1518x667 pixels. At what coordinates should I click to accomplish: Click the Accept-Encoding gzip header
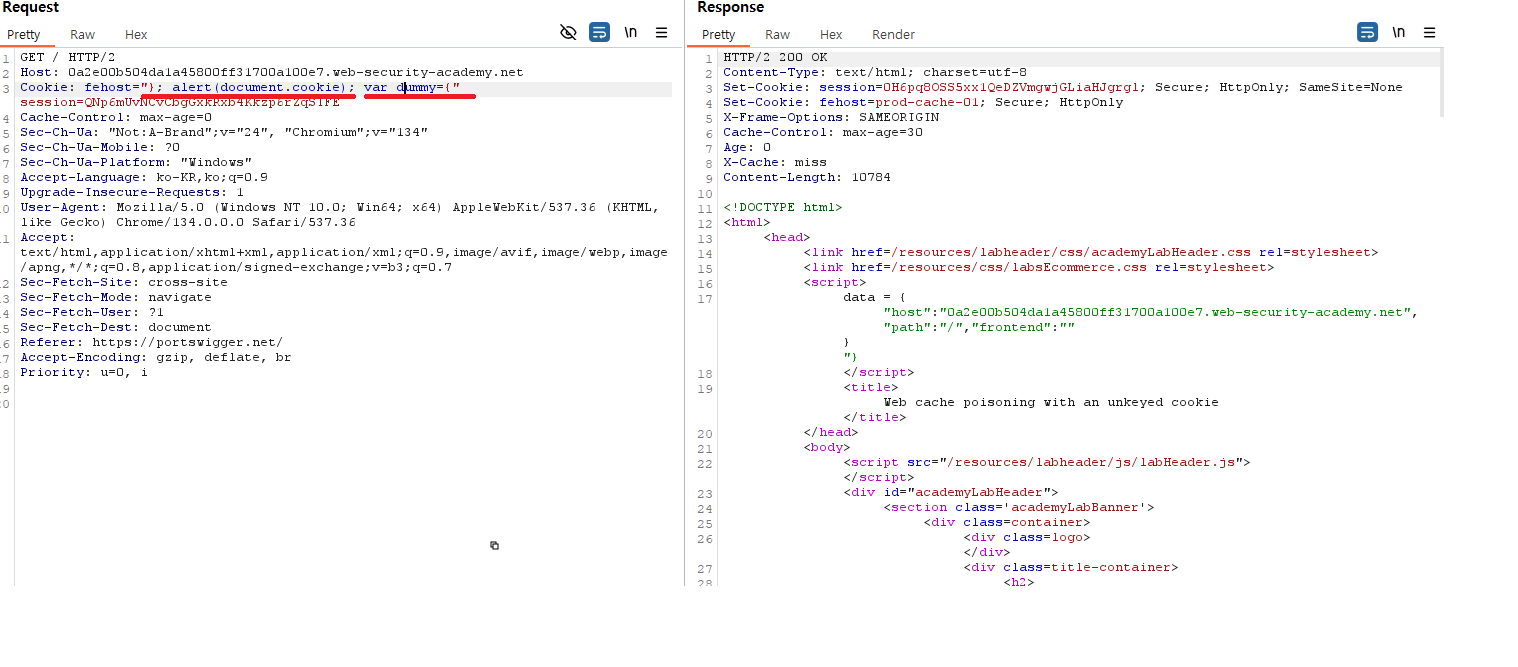[x=156, y=357]
